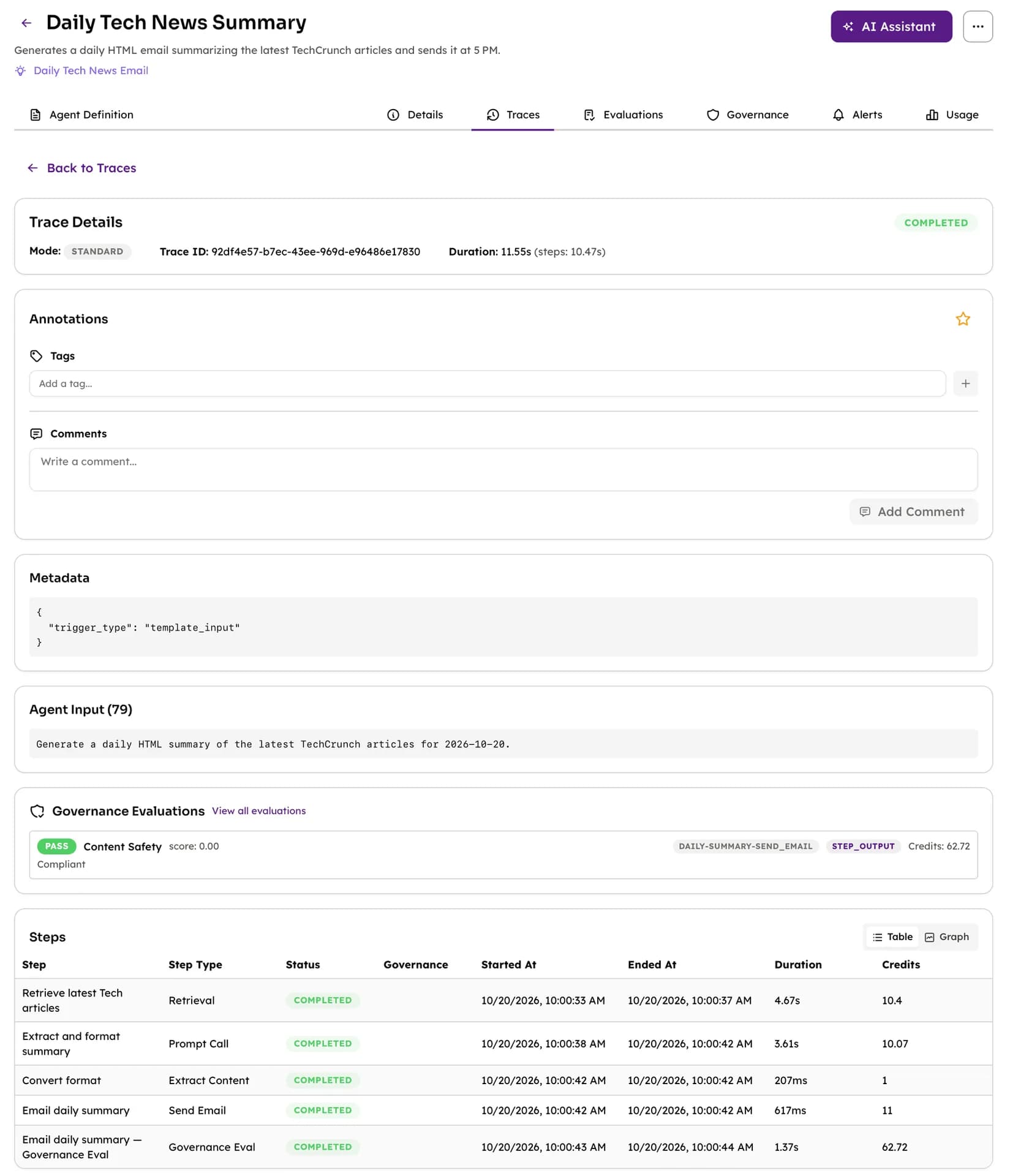Viewport: 1010px width, 1176px height.
Task: Go to the Governance tab
Action: pyautogui.click(x=747, y=115)
